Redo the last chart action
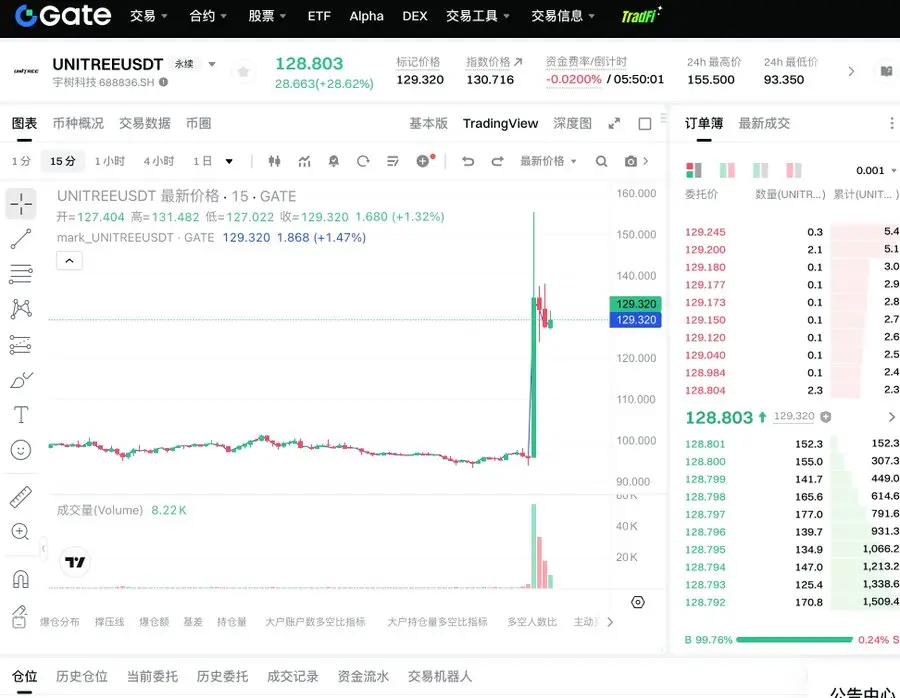 point(498,161)
